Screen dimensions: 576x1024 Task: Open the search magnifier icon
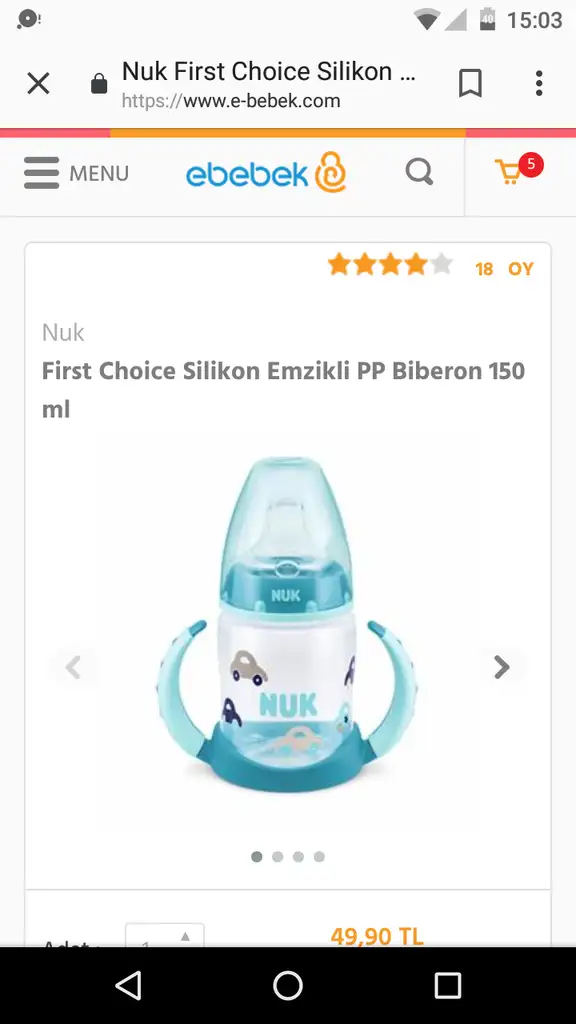point(419,172)
